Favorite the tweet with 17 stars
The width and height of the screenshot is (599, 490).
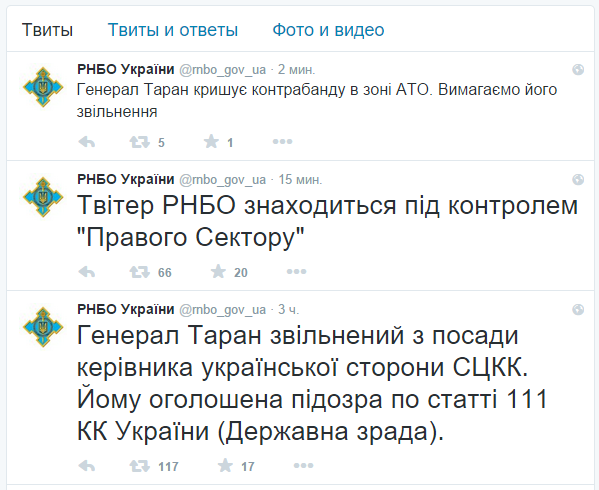click(x=225, y=466)
